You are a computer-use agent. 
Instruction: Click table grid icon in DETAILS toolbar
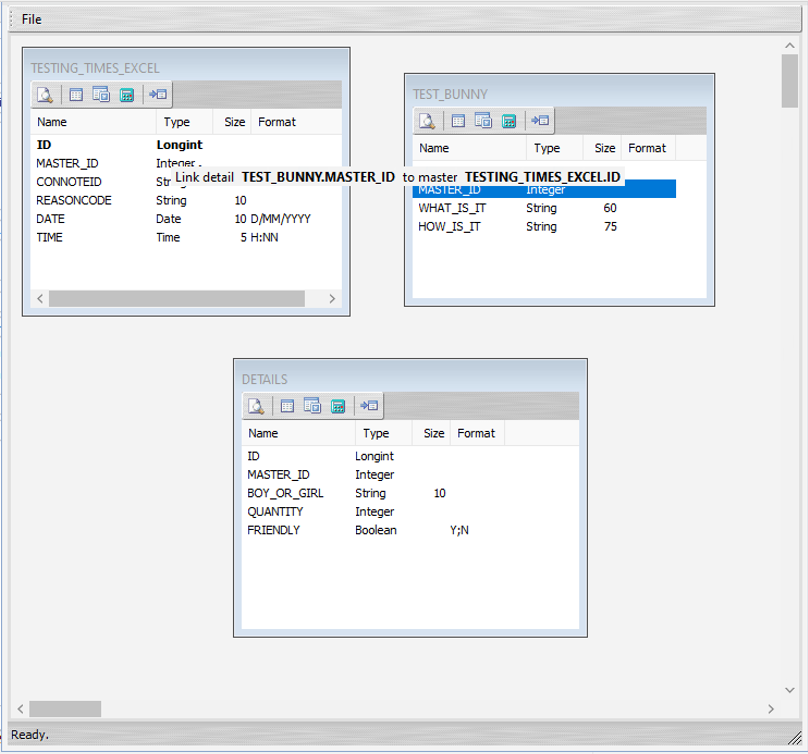point(288,406)
